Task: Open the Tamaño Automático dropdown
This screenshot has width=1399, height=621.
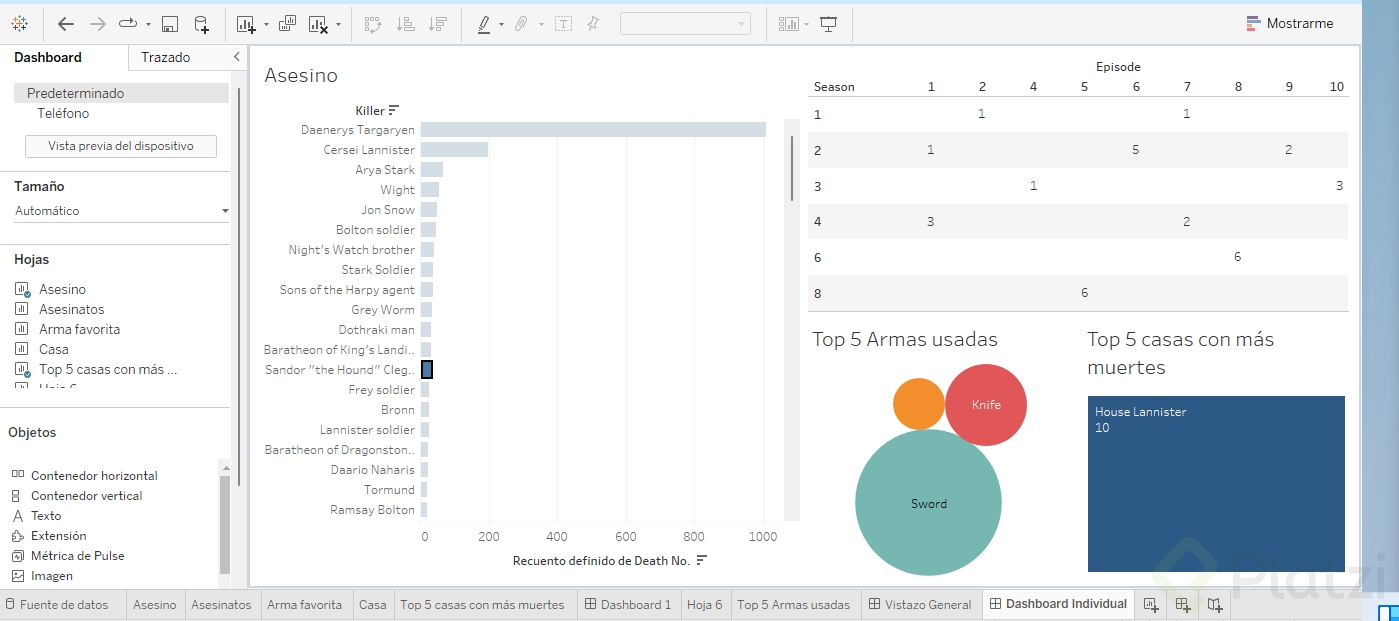Action: pos(122,211)
